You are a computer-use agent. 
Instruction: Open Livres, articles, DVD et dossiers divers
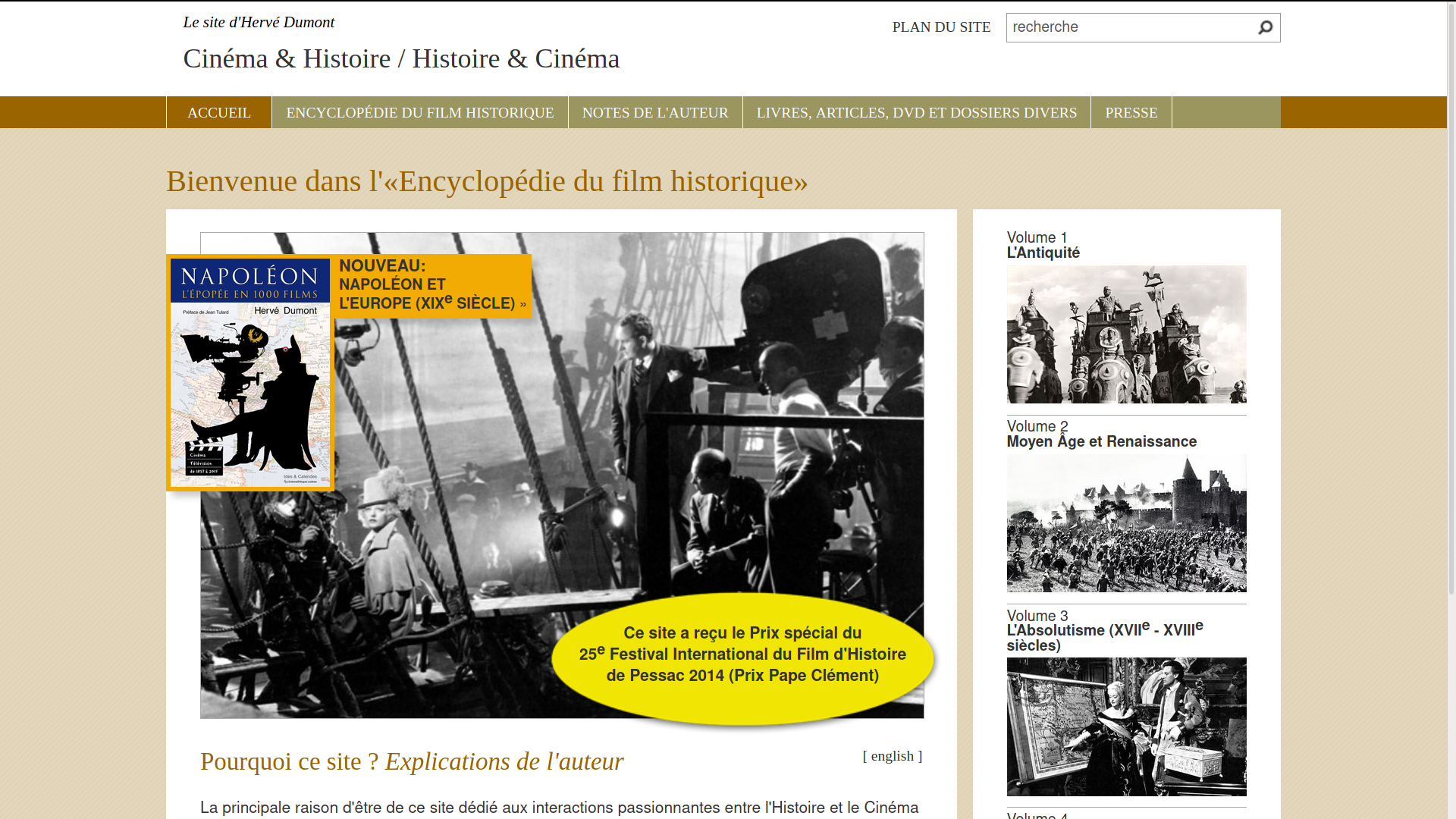point(916,113)
